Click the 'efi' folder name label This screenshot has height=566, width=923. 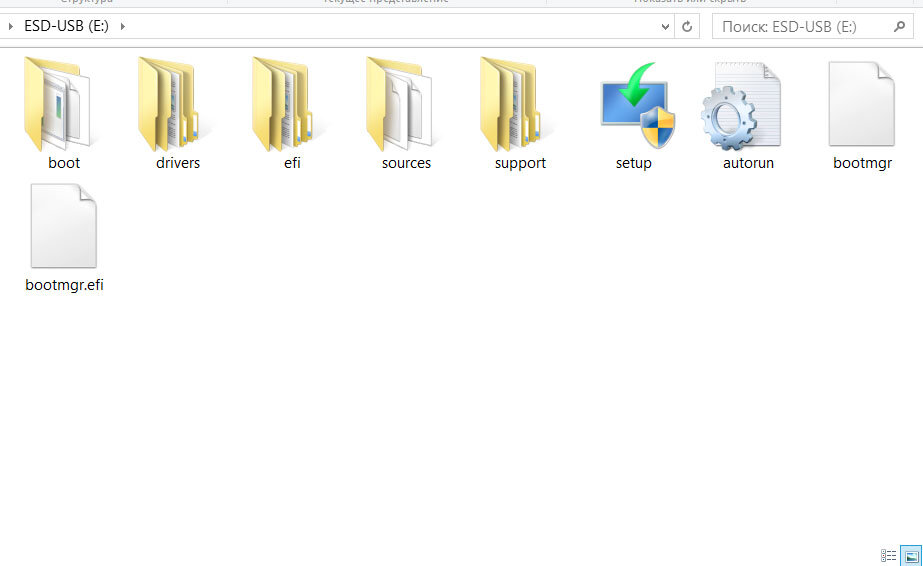point(292,163)
